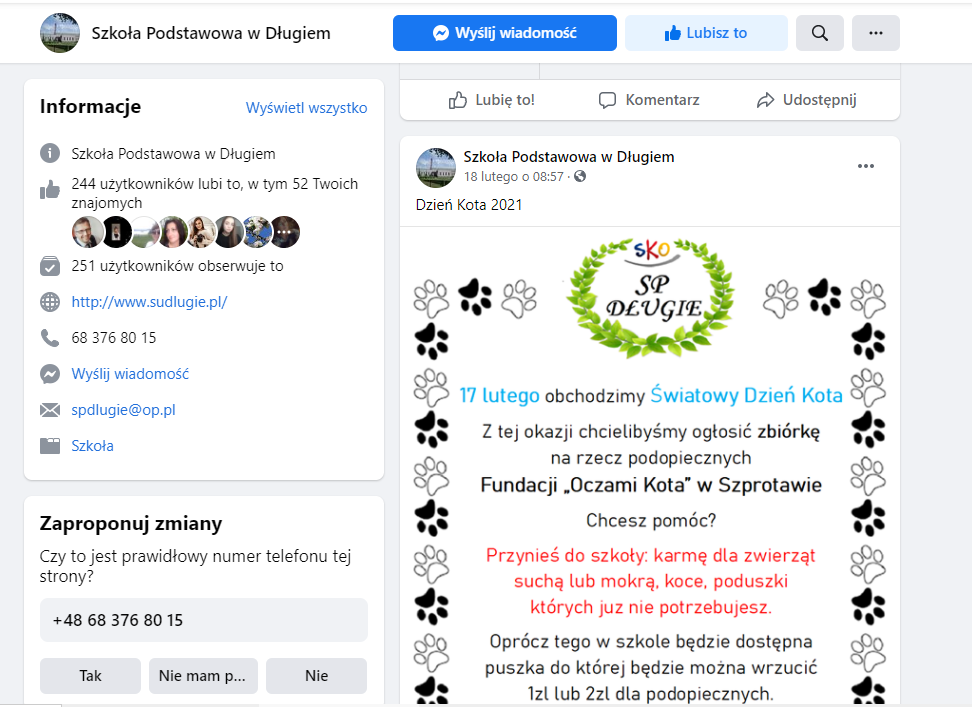Open Szkoła Podstawowa w Długiem post author name
The height and width of the screenshot is (707, 972).
pos(569,157)
